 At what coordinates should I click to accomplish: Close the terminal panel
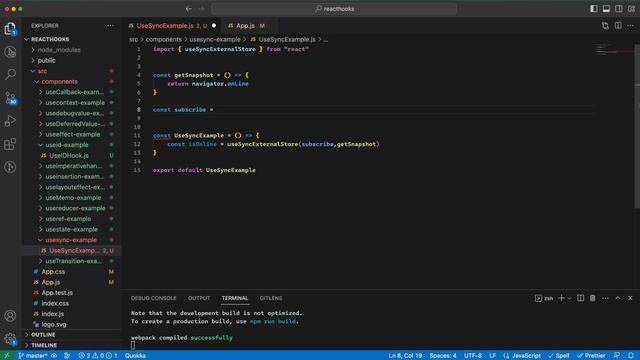(630, 298)
